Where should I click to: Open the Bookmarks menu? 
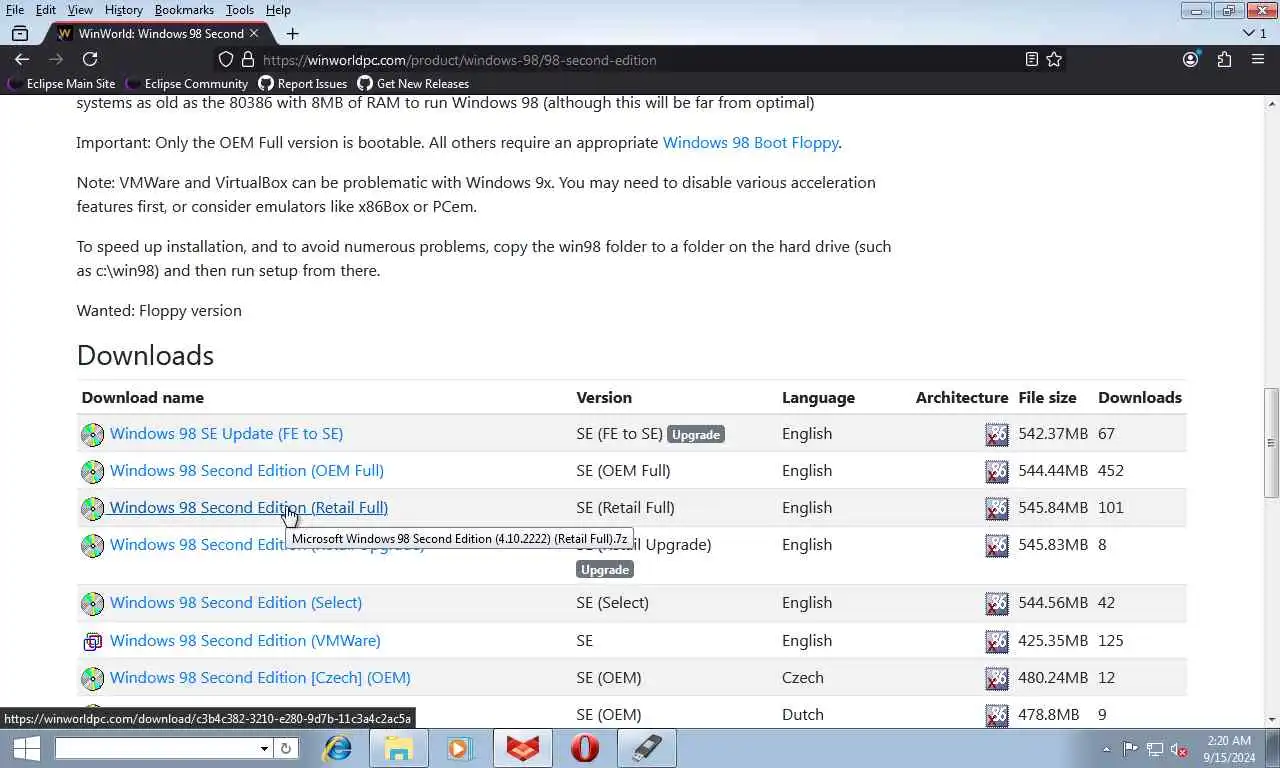coord(184,10)
